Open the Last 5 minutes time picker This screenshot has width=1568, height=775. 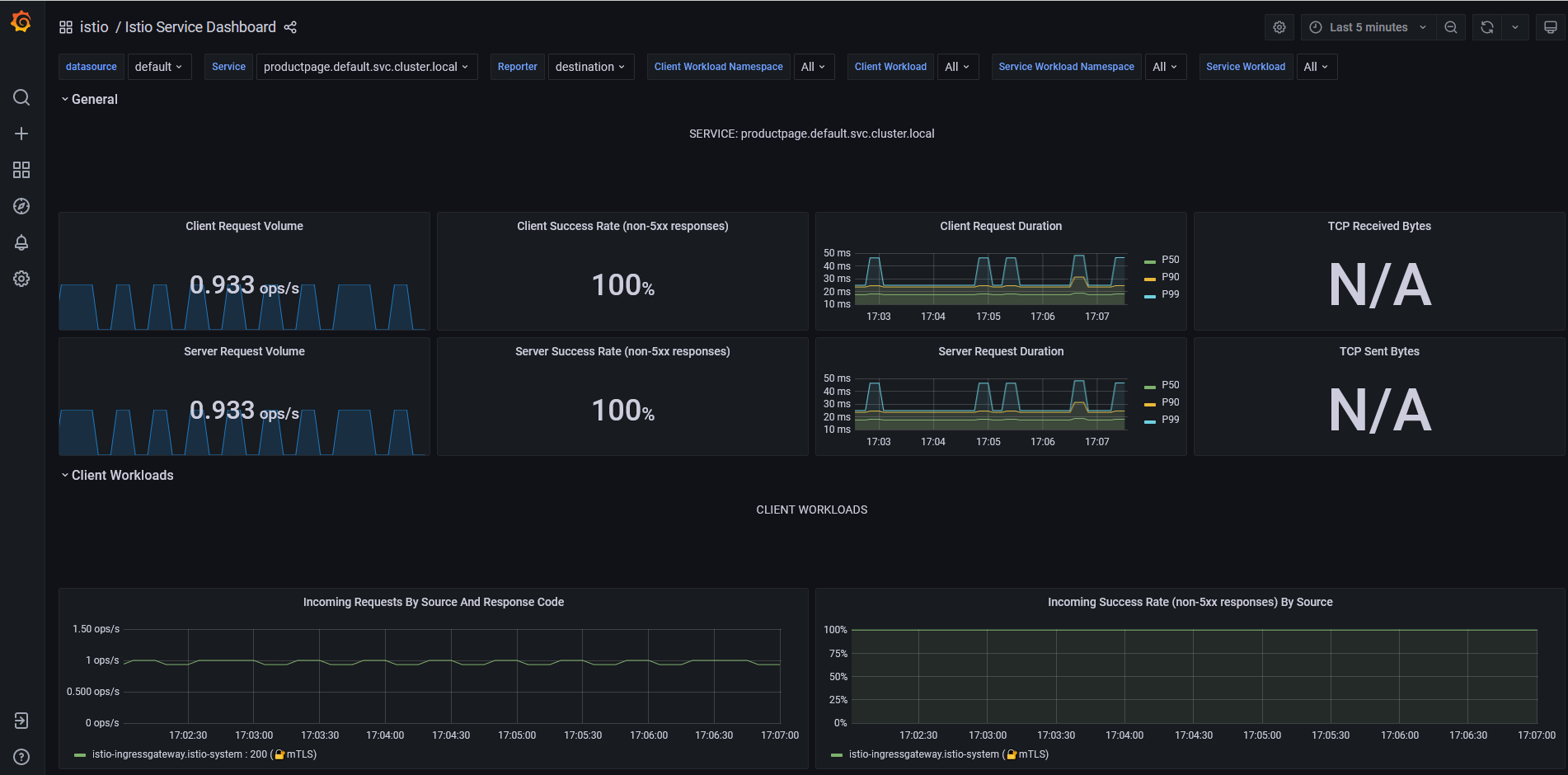click(1368, 27)
